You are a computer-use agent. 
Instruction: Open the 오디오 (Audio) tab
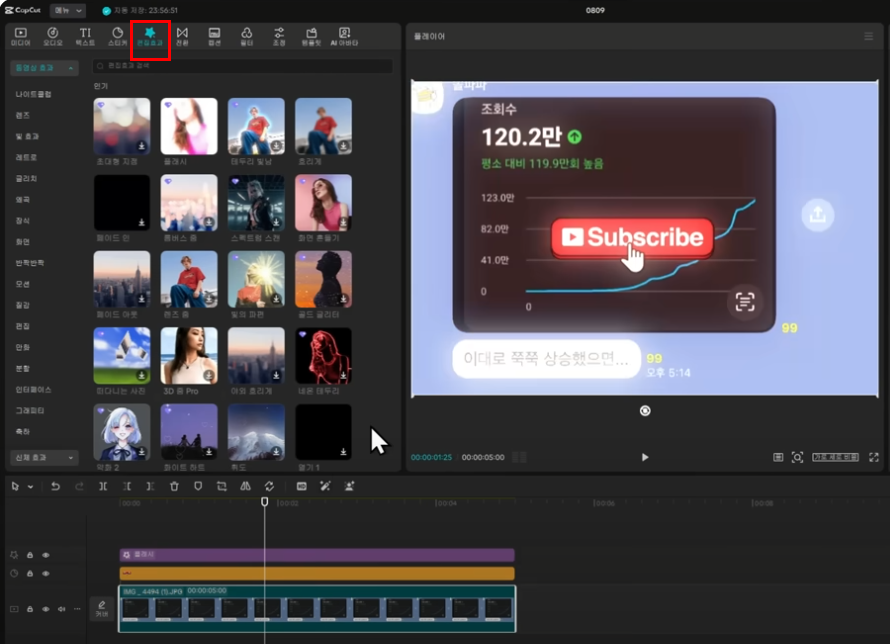pyautogui.click(x=53, y=36)
